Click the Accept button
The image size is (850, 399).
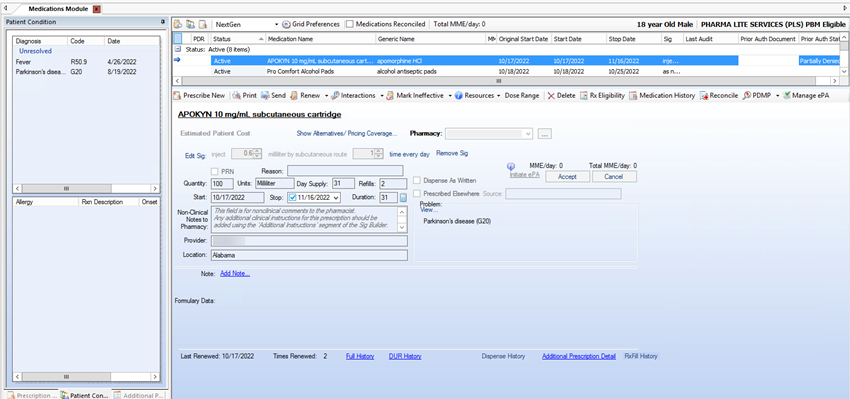pos(567,177)
